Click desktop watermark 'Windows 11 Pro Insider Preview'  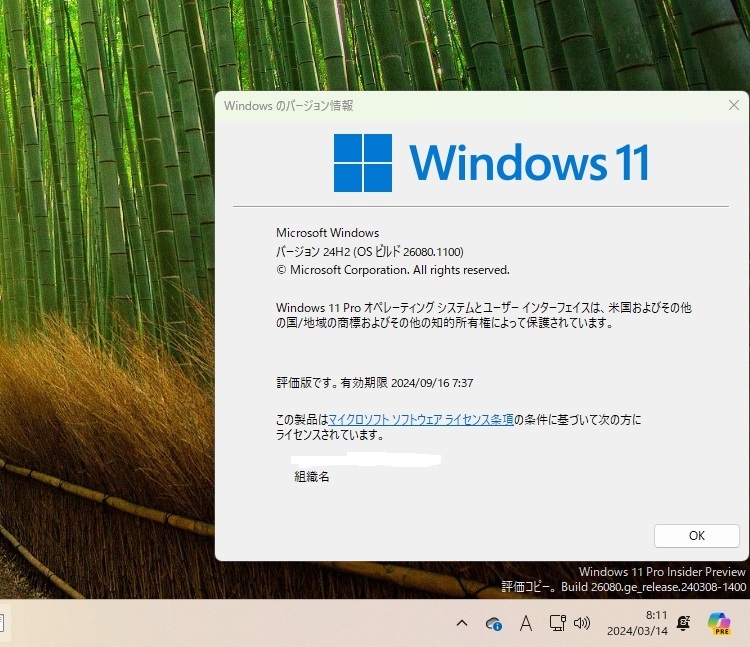click(x=662, y=571)
